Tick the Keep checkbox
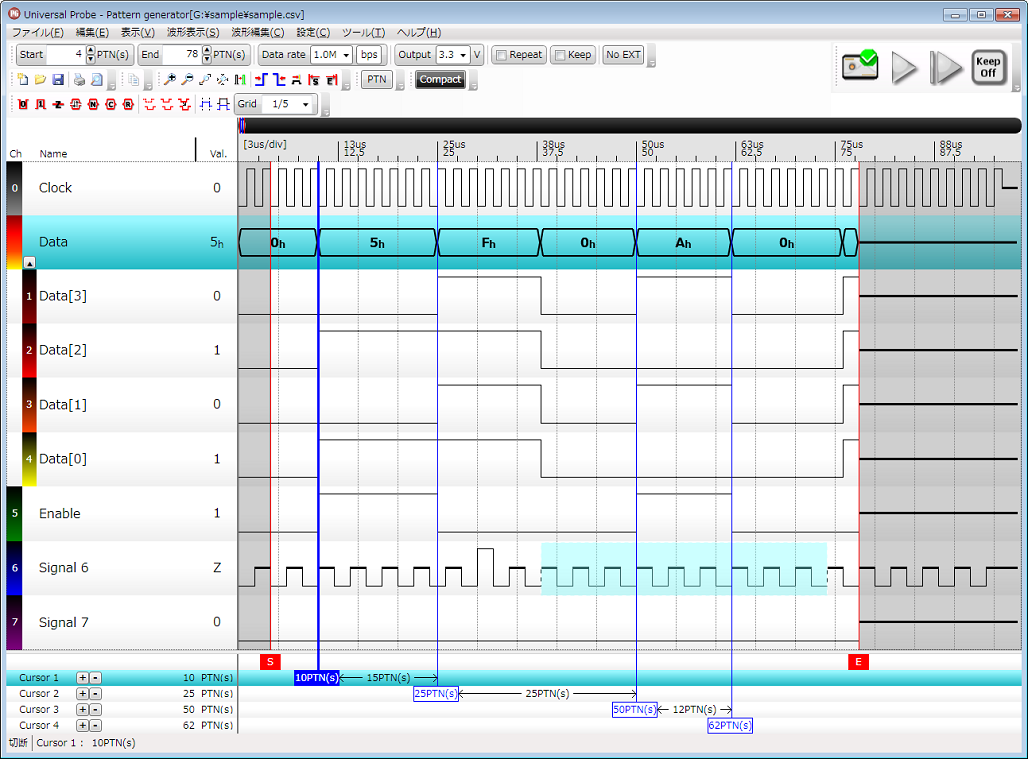This screenshot has height=759, width=1028. (560, 55)
